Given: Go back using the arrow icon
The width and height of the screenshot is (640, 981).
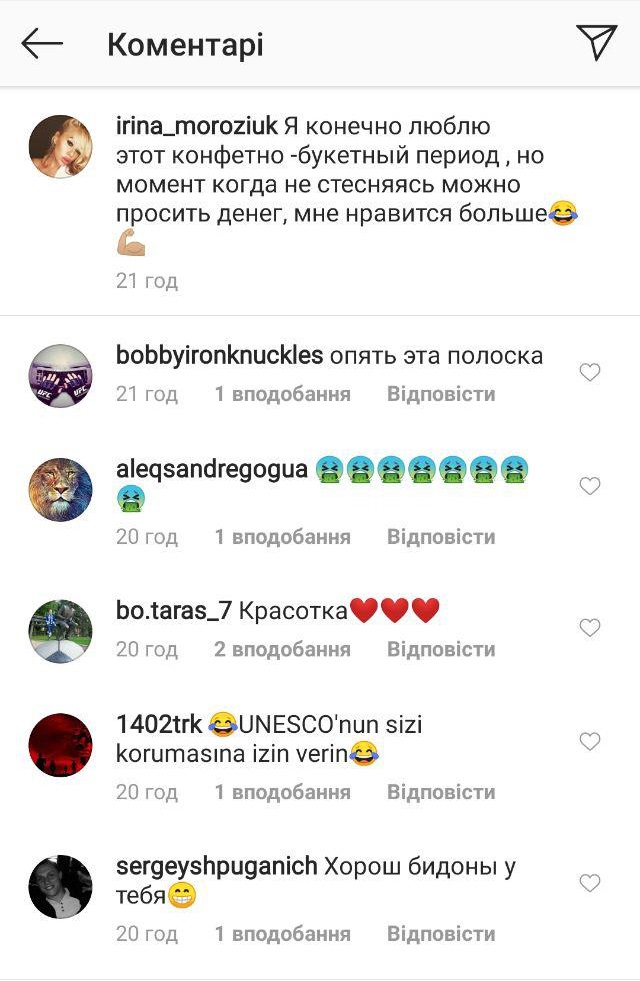Looking at the screenshot, I should pos(42,44).
